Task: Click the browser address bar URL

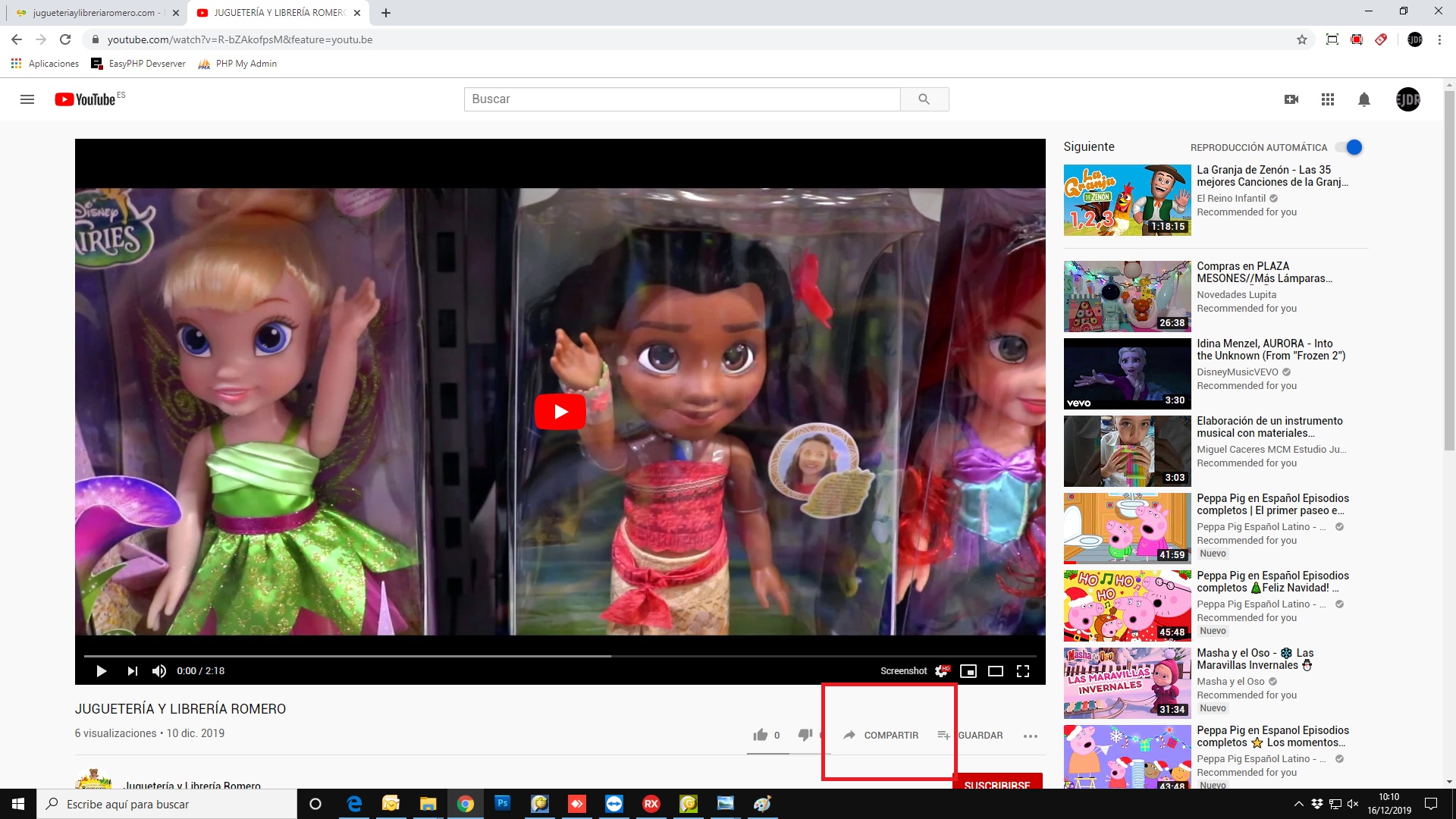Action: click(240, 39)
